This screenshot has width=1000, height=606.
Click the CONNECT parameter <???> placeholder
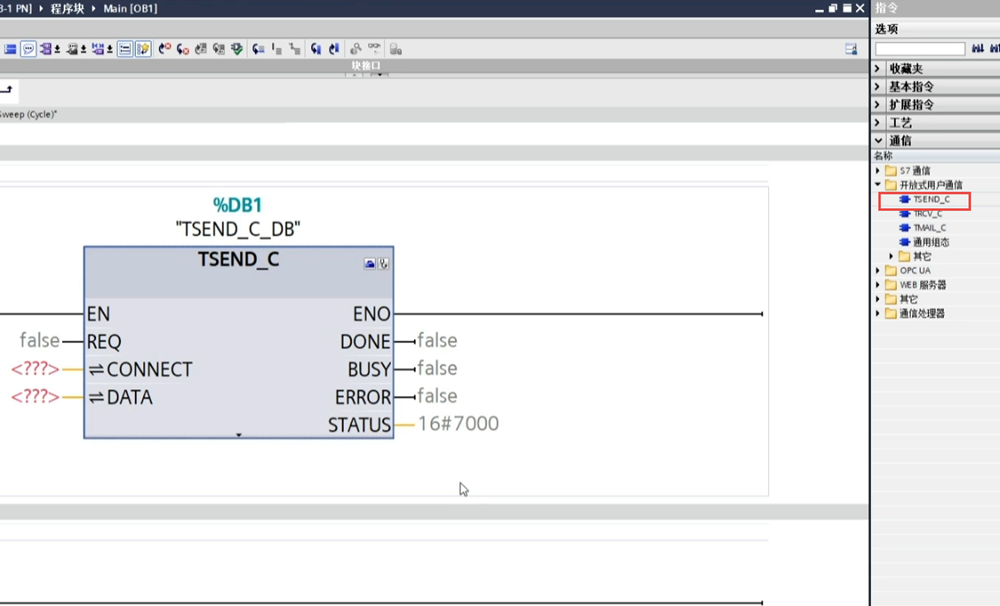click(35, 369)
